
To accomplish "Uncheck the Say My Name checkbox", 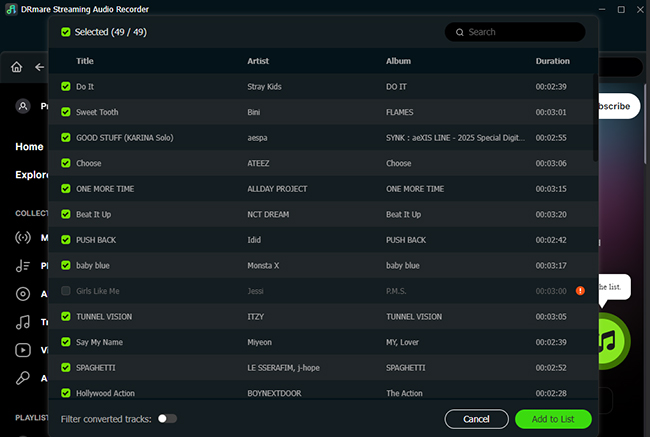I will click(65, 342).
